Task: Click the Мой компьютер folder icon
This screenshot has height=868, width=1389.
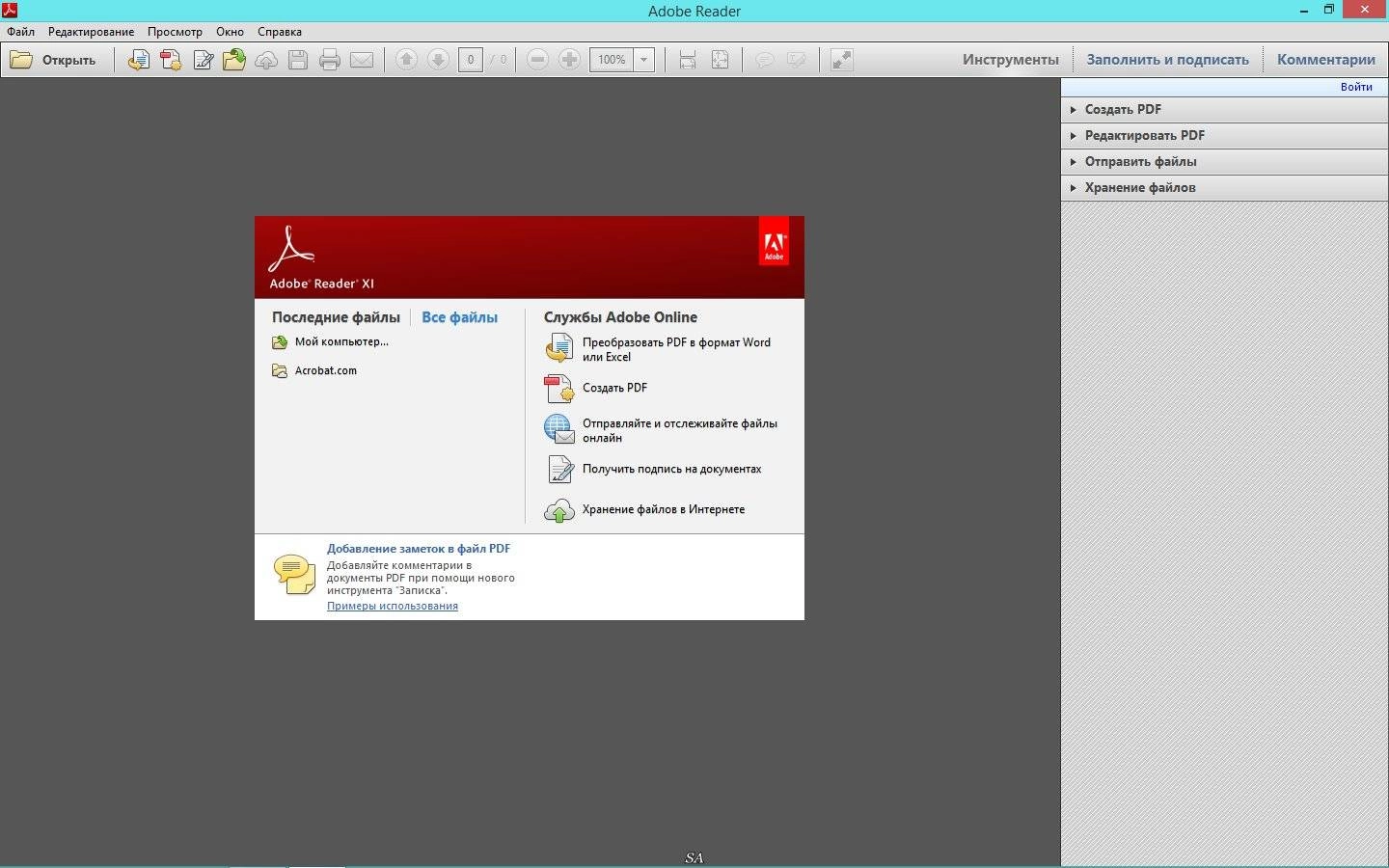Action: (x=280, y=342)
